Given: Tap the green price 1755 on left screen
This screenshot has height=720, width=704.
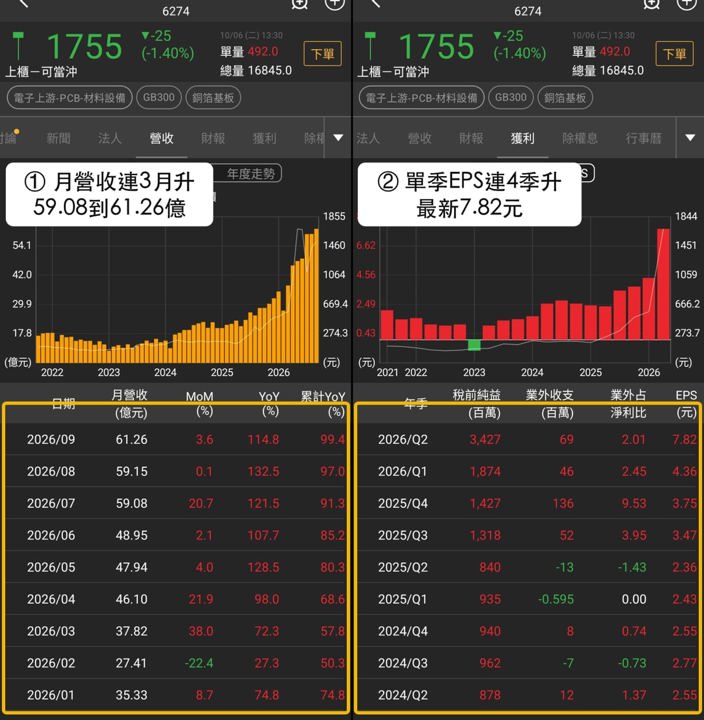Looking at the screenshot, I should point(85,47).
